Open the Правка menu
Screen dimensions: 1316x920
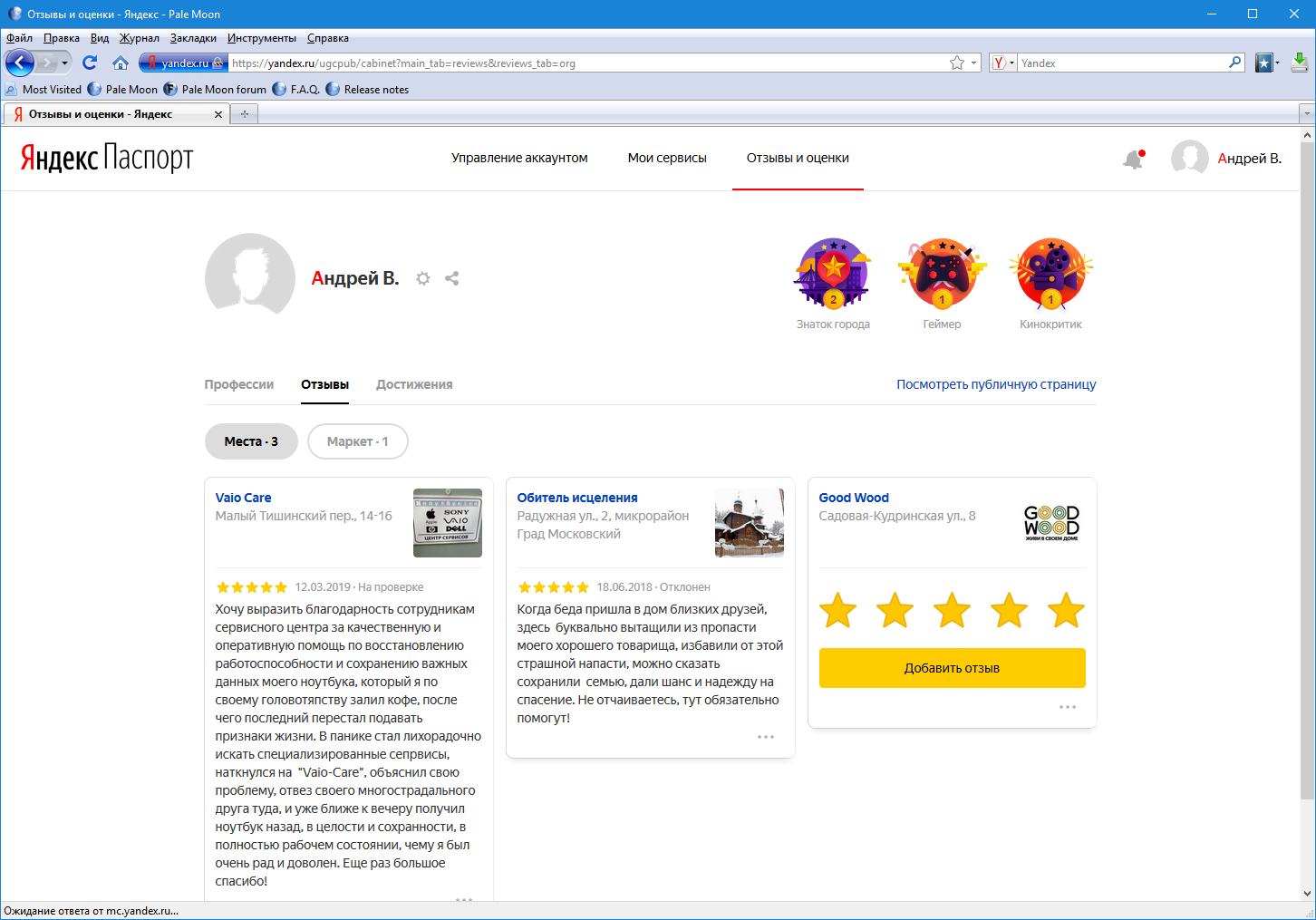point(61,38)
